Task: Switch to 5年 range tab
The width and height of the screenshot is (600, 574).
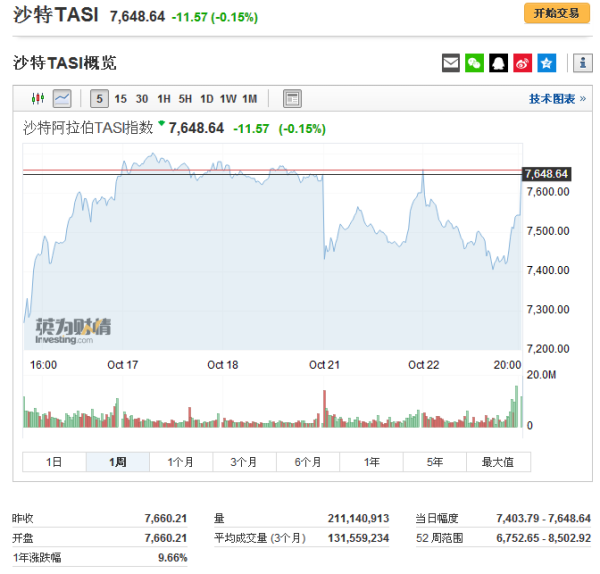Action: point(435,462)
